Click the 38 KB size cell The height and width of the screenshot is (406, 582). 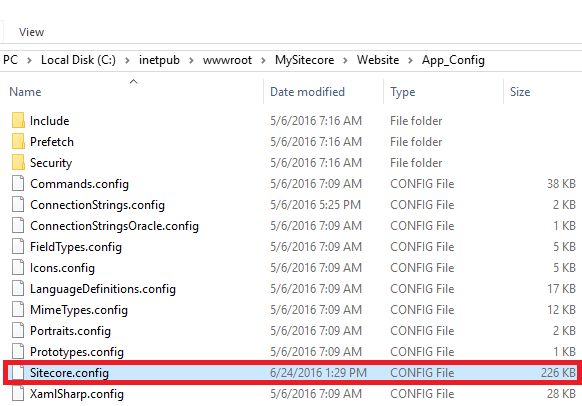click(x=561, y=183)
